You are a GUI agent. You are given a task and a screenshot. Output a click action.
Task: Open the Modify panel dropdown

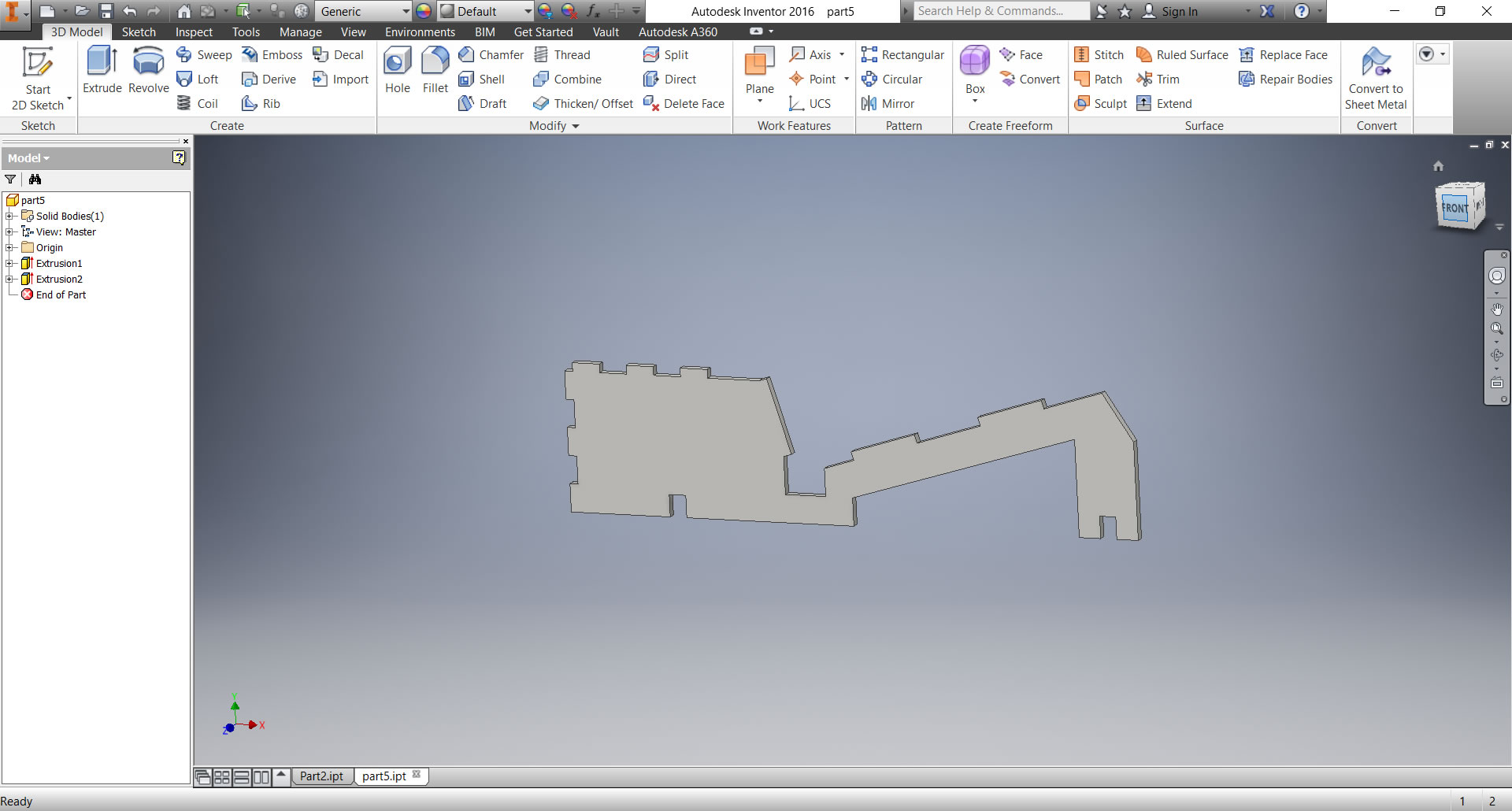click(x=554, y=126)
